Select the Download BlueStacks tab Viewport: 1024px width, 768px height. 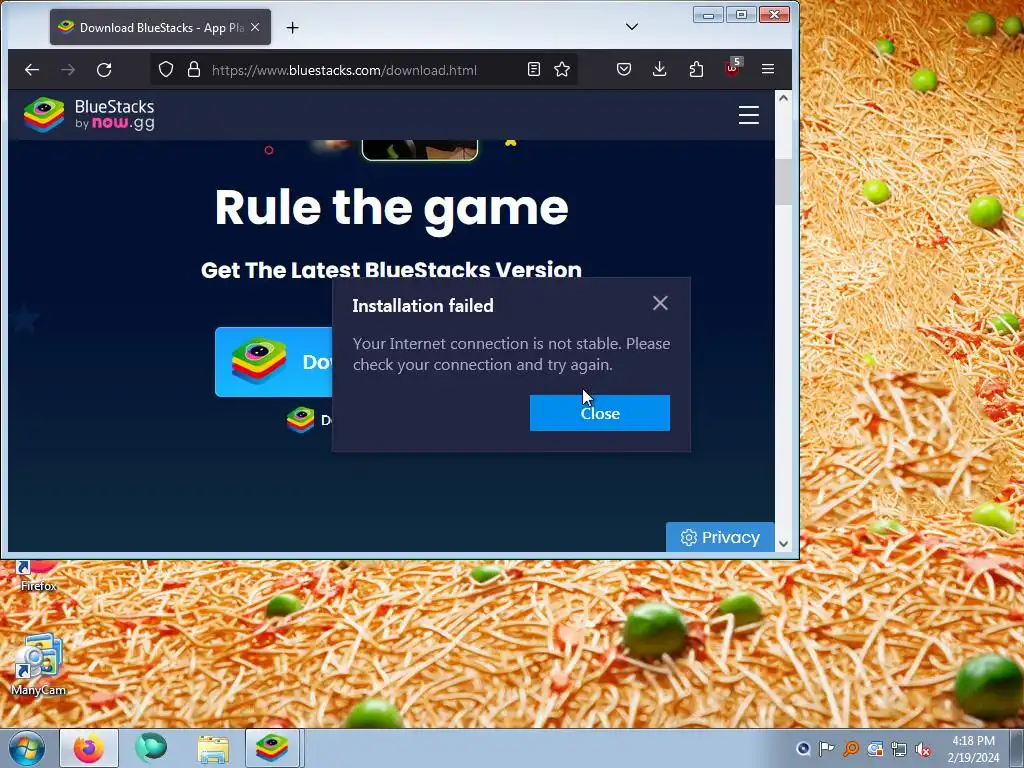161,27
